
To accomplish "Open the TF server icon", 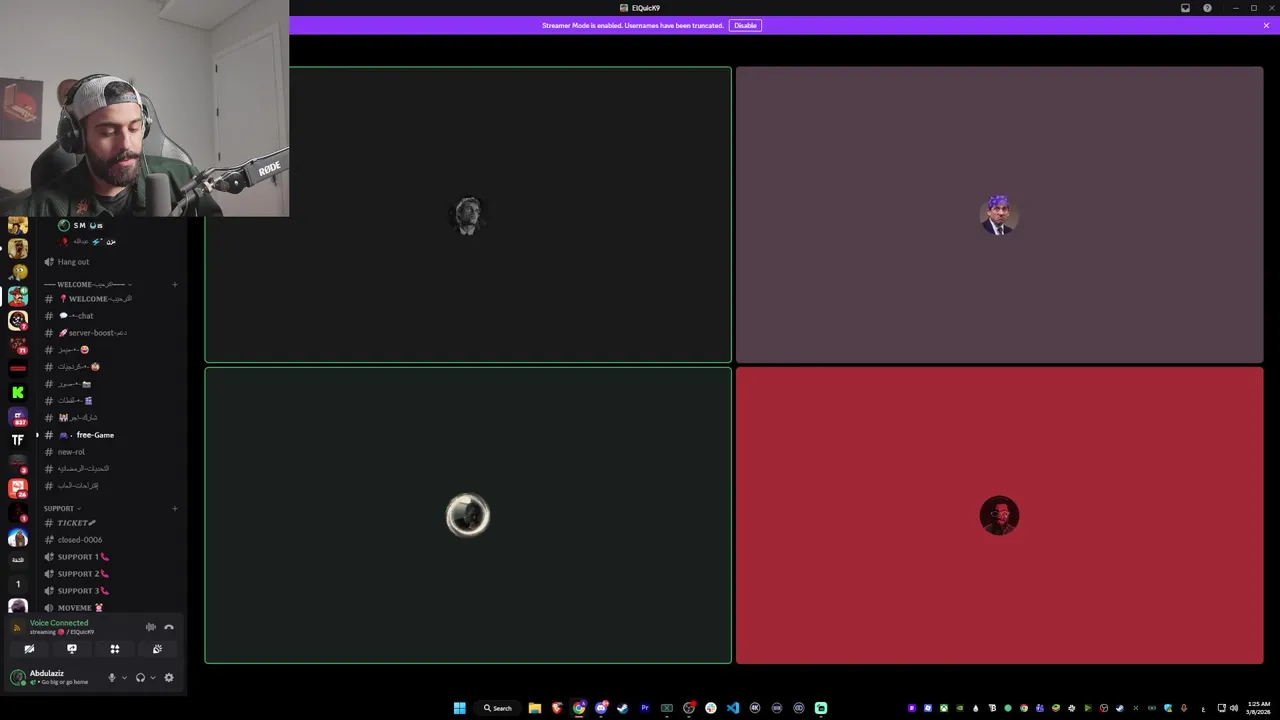I will [x=18, y=440].
